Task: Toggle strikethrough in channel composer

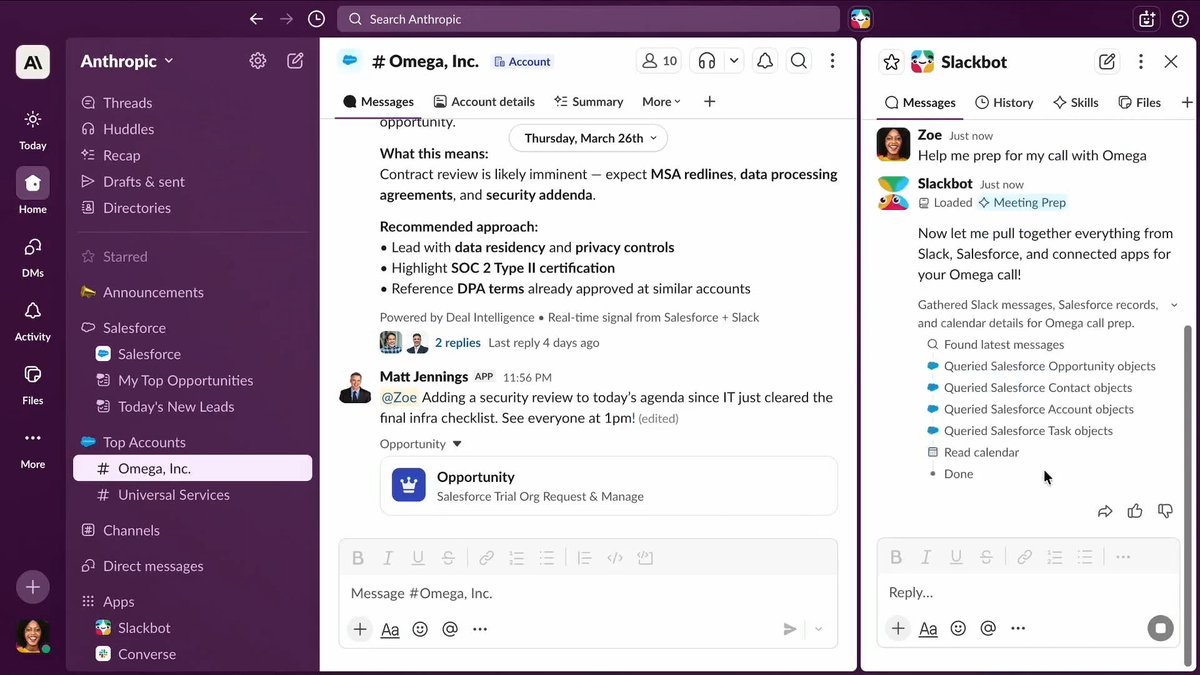Action: (449, 558)
